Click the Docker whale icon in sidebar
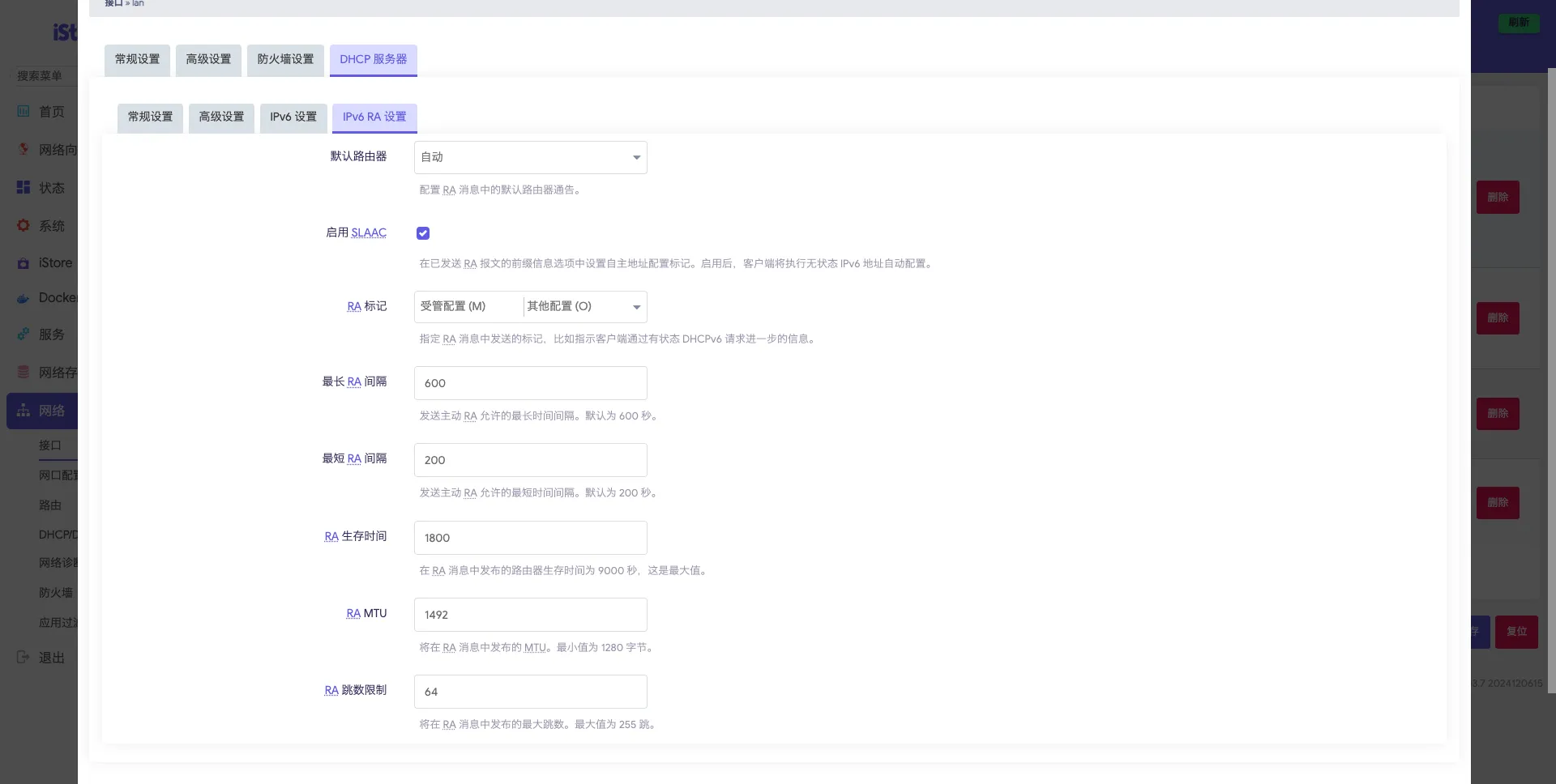This screenshot has width=1556, height=784. coord(24,298)
